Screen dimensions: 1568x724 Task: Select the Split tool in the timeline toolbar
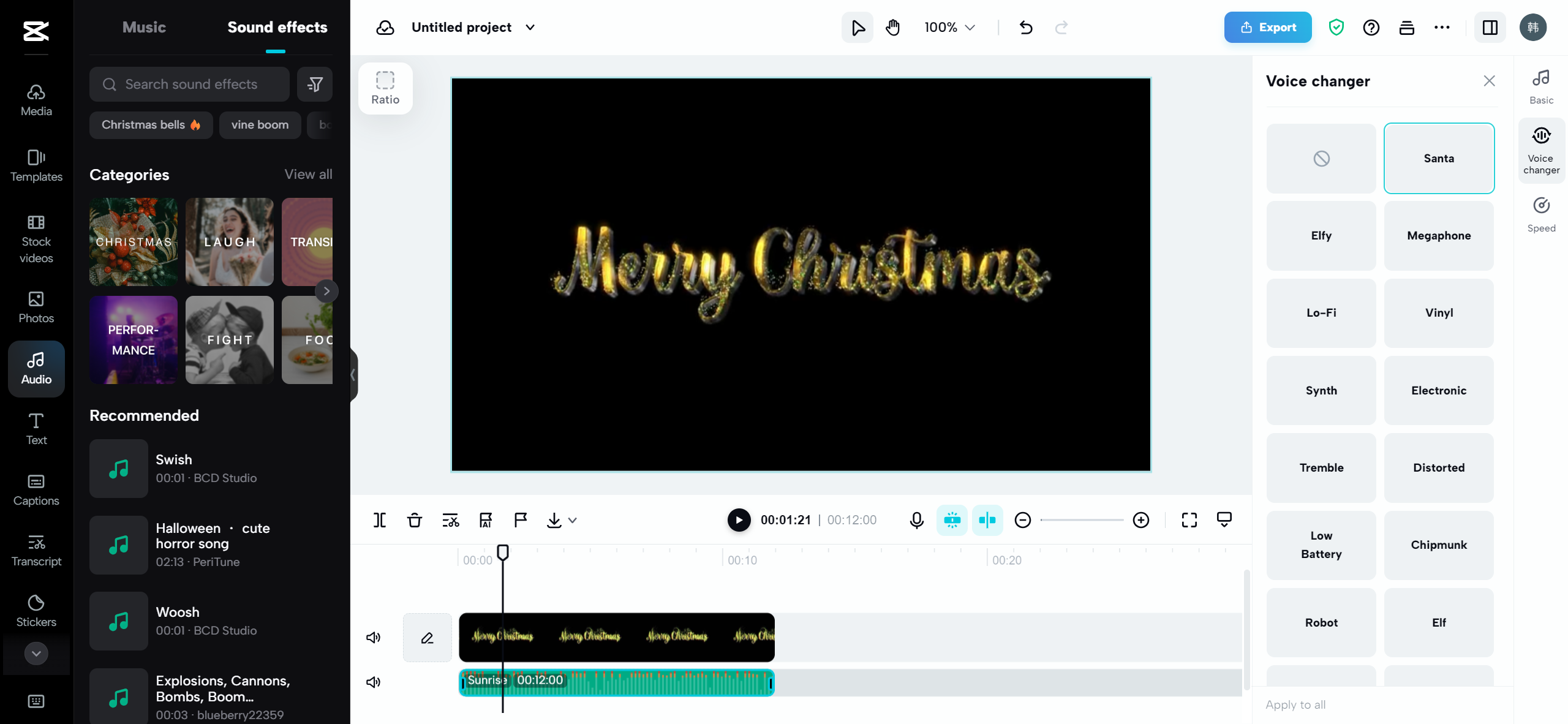(379, 520)
